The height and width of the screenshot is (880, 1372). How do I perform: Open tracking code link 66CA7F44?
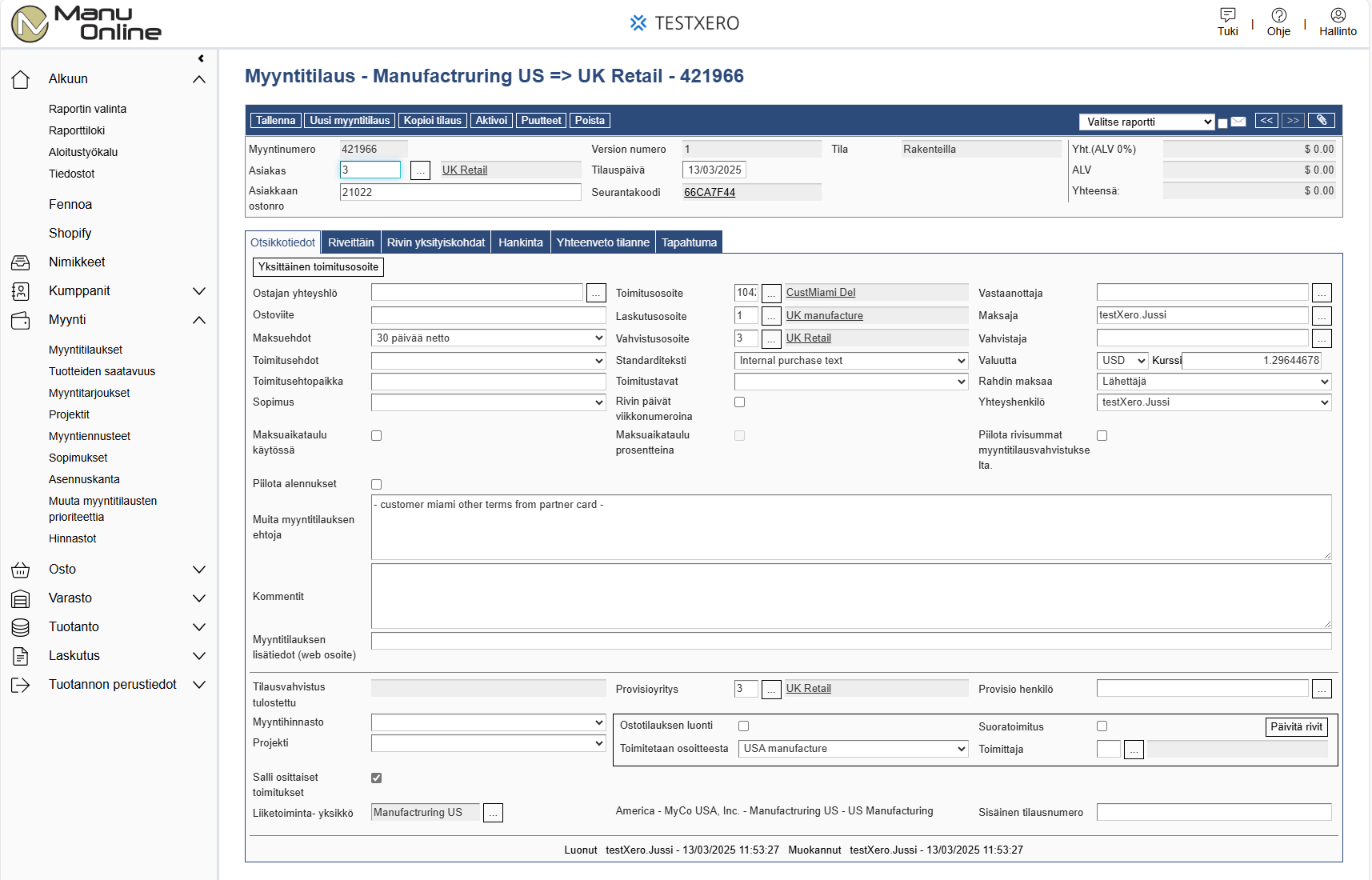[710, 192]
